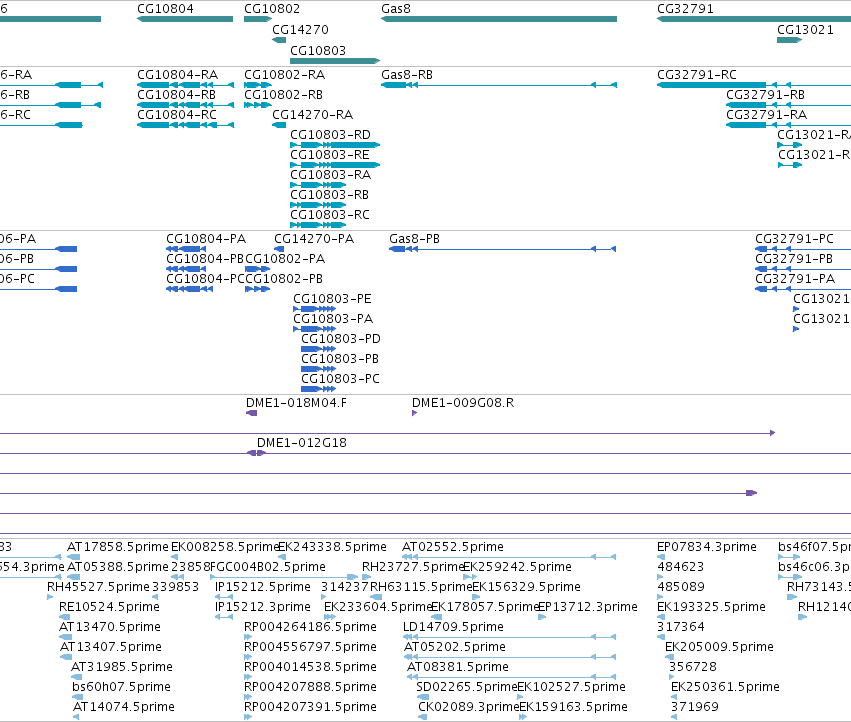Click the CG14270 gene label

300,29
